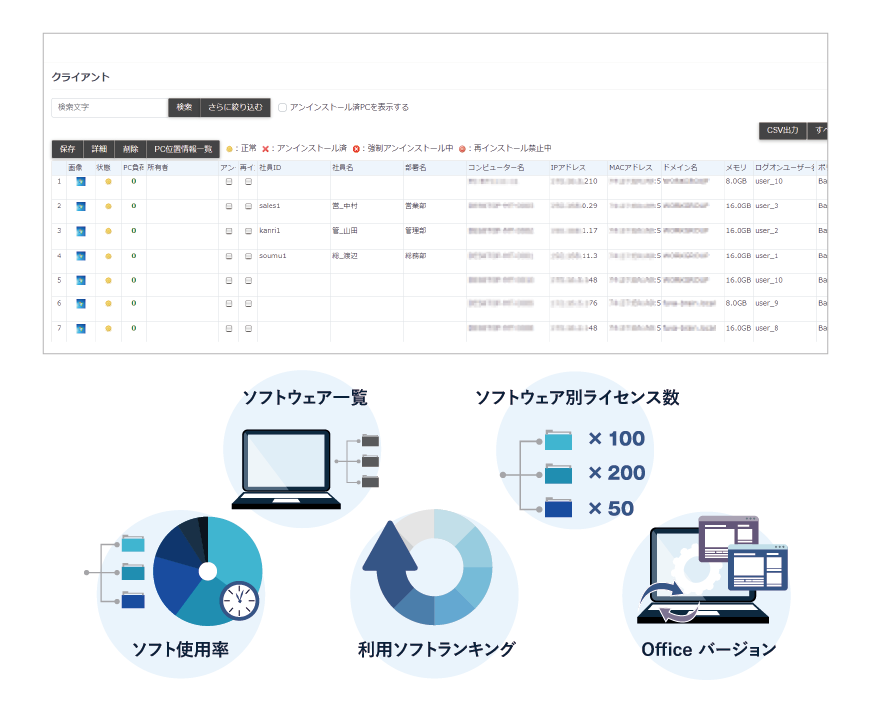
Task: Sort by the IPアドレス column header
Action: coord(578,168)
